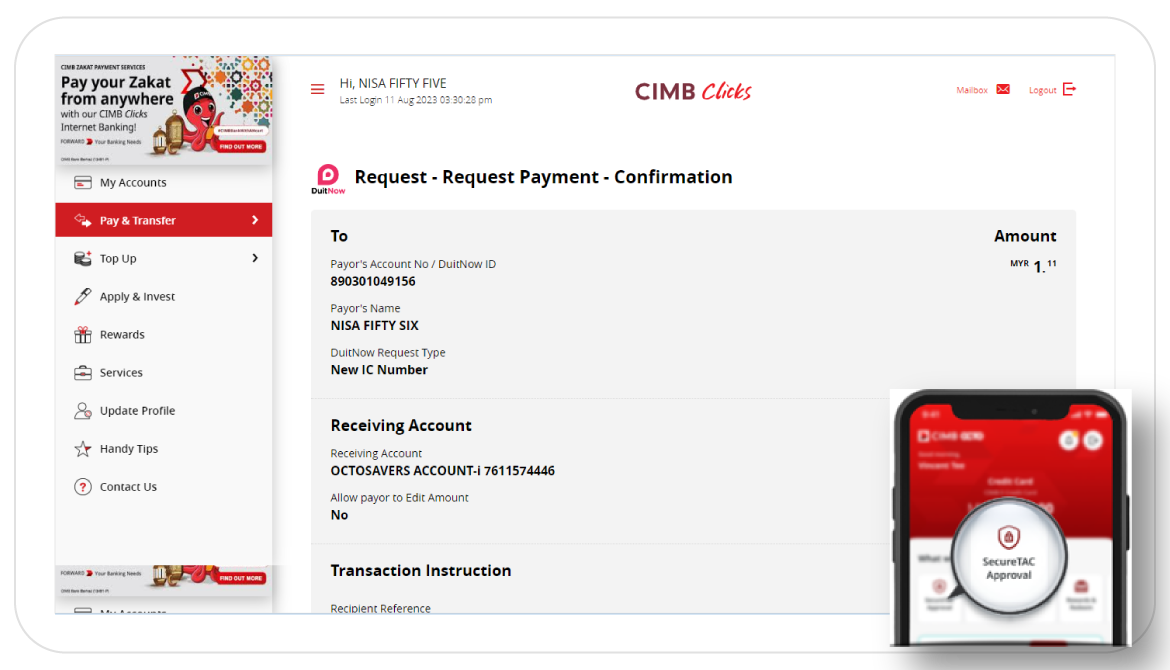This screenshot has width=1170, height=670.
Task: Open Apply & Invest menu item
Action: pyautogui.click(x=137, y=297)
